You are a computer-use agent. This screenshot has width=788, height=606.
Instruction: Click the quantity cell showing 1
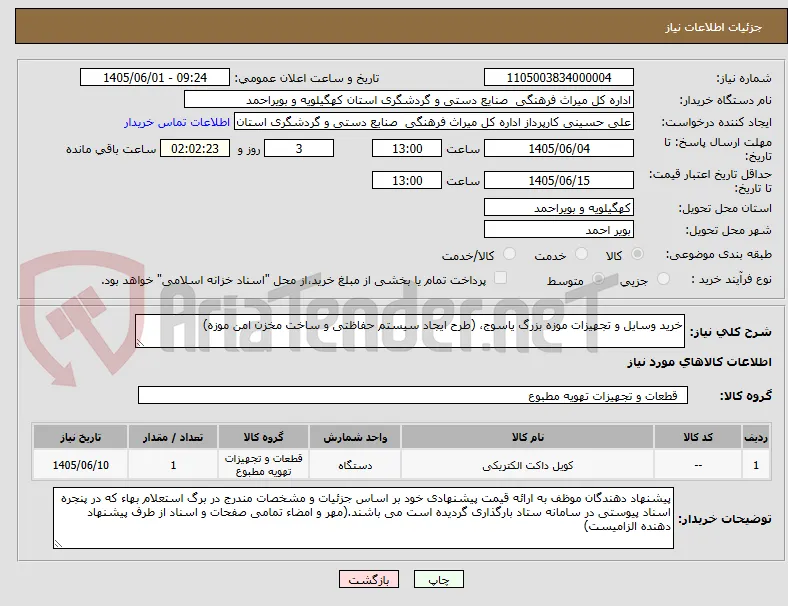(173, 465)
